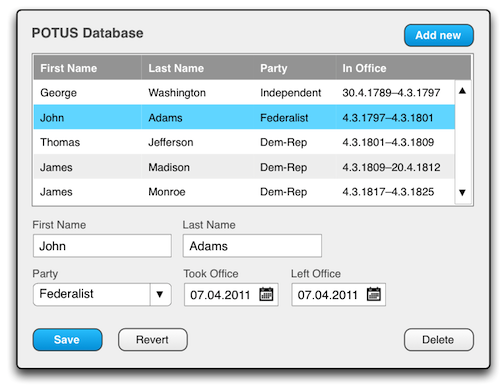Click the Independent party cell
The width and height of the screenshot is (504, 389).
pyautogui.click(x=295, y=92)
